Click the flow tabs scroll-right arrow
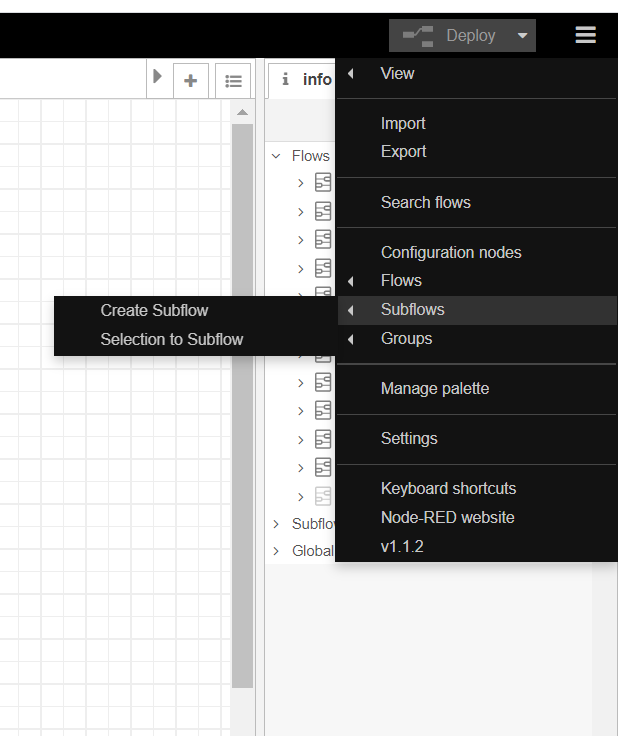618x736 pixels. 157,76
